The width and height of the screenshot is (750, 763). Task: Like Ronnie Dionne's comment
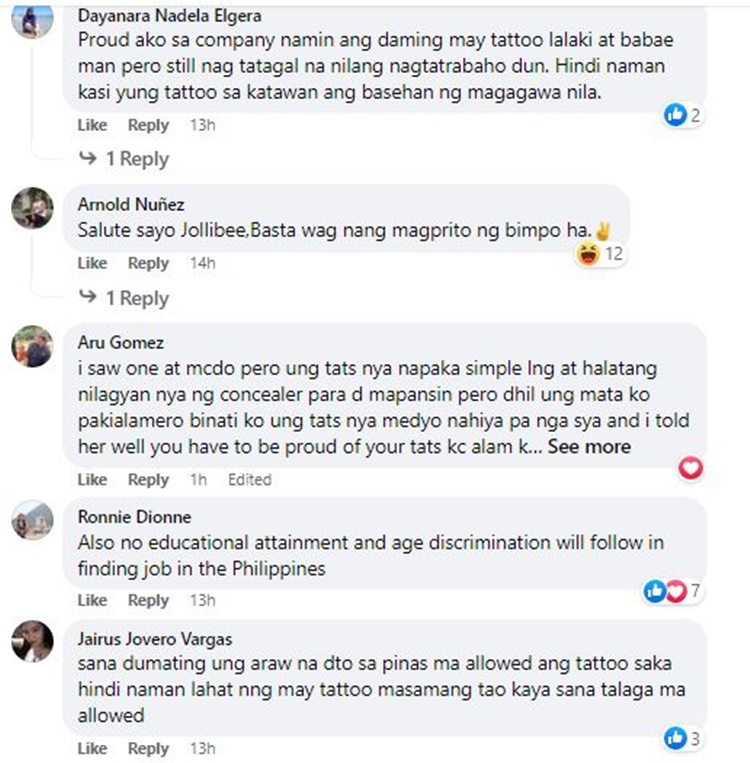coord(92,600)
